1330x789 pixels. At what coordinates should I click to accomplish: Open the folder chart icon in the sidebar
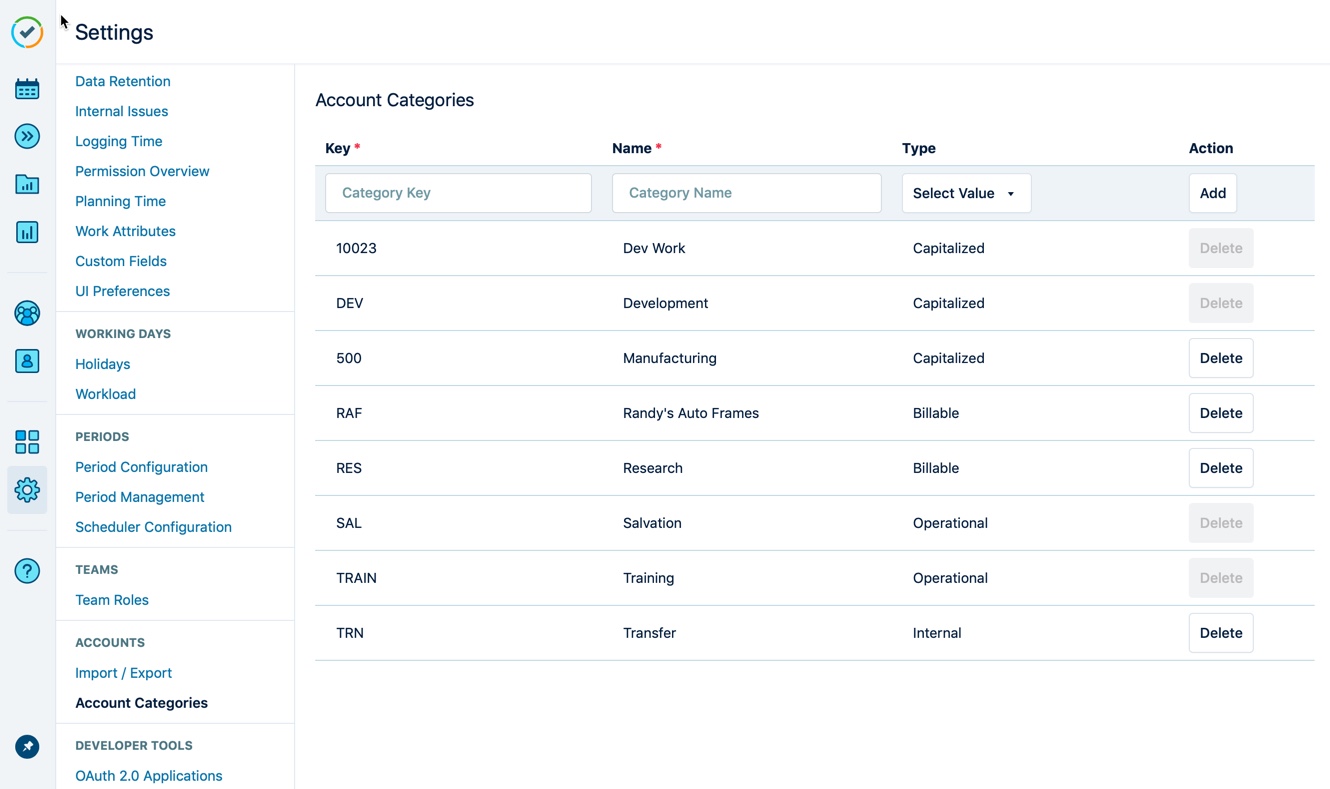pos(27,184)
